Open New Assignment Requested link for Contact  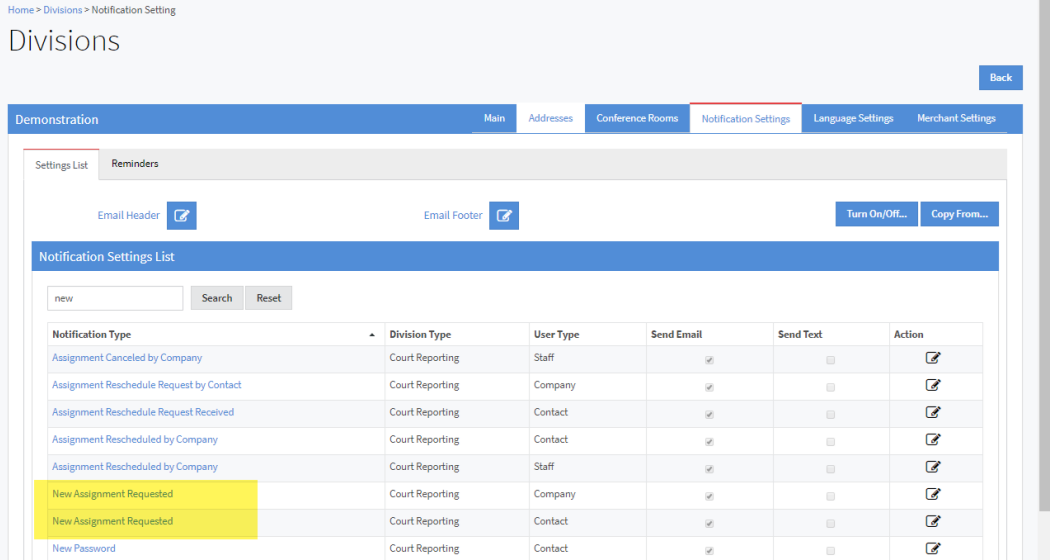(113, 521)
